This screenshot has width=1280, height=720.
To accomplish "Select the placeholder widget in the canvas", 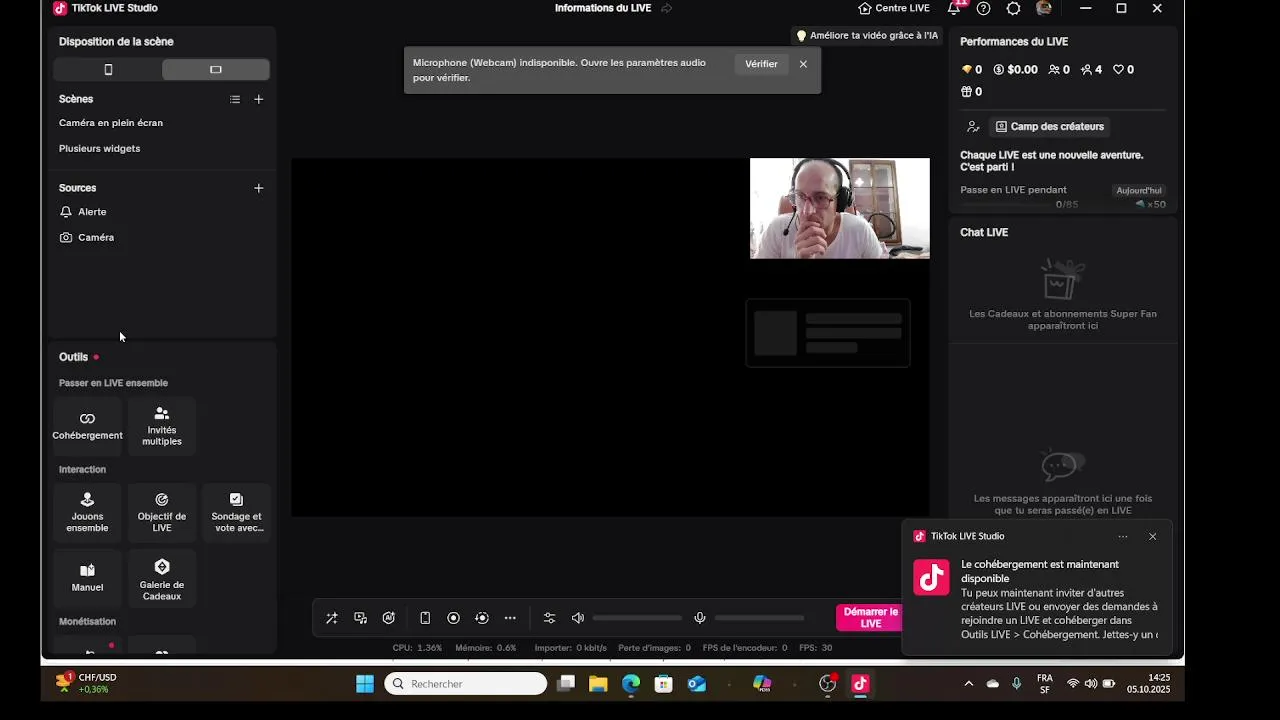I will coord(828,333).
